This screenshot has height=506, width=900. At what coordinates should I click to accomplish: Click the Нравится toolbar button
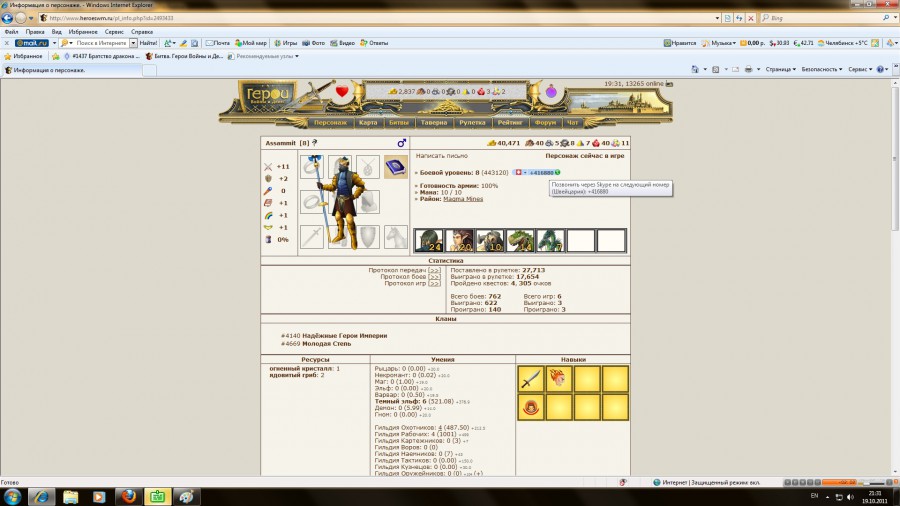(x=680, y=43)
